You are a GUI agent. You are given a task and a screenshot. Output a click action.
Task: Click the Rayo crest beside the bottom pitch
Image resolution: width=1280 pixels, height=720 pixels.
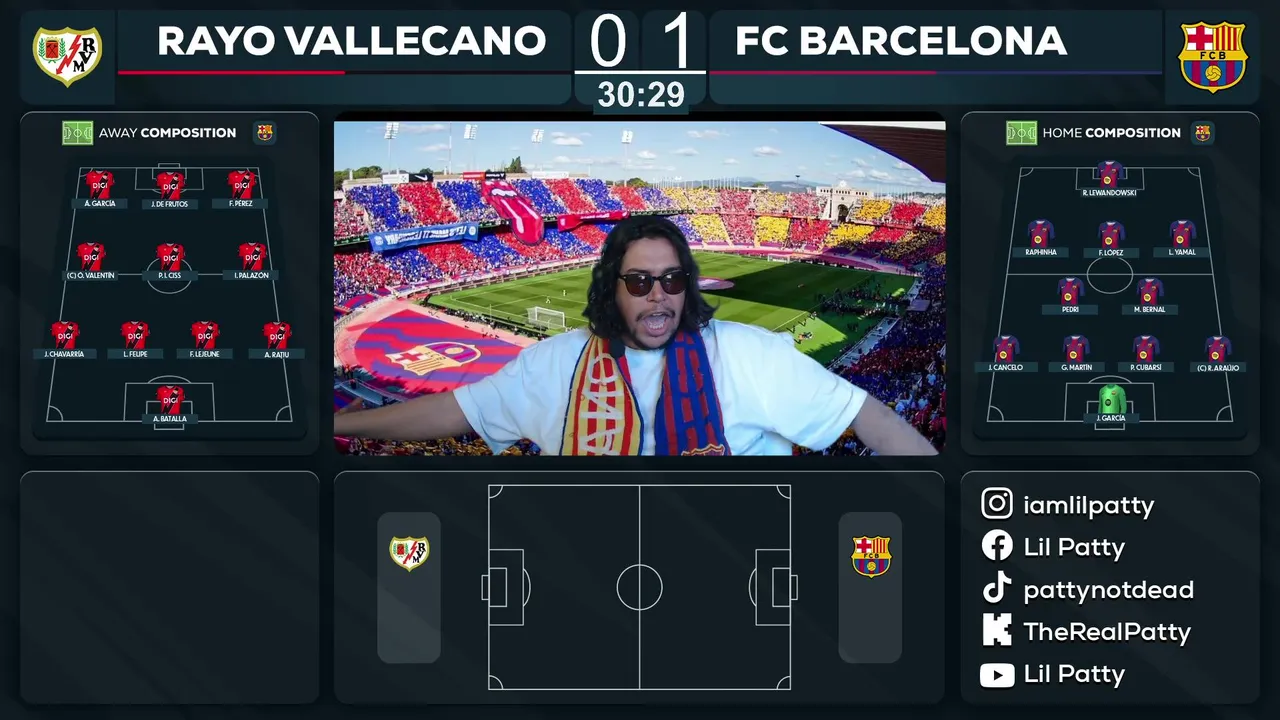point(409,553)
